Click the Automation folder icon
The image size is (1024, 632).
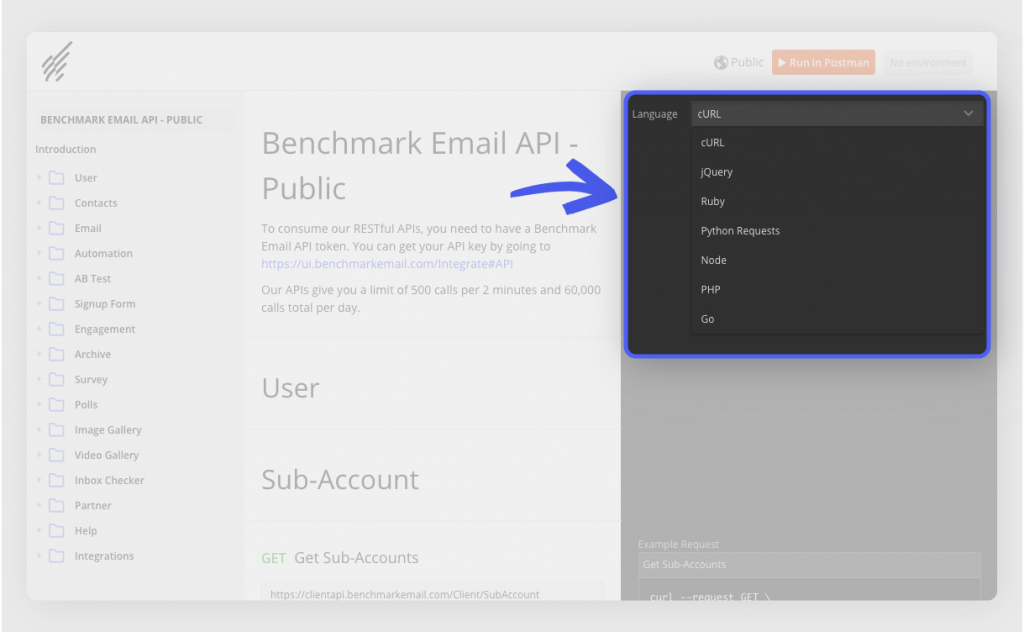point(57,253)
